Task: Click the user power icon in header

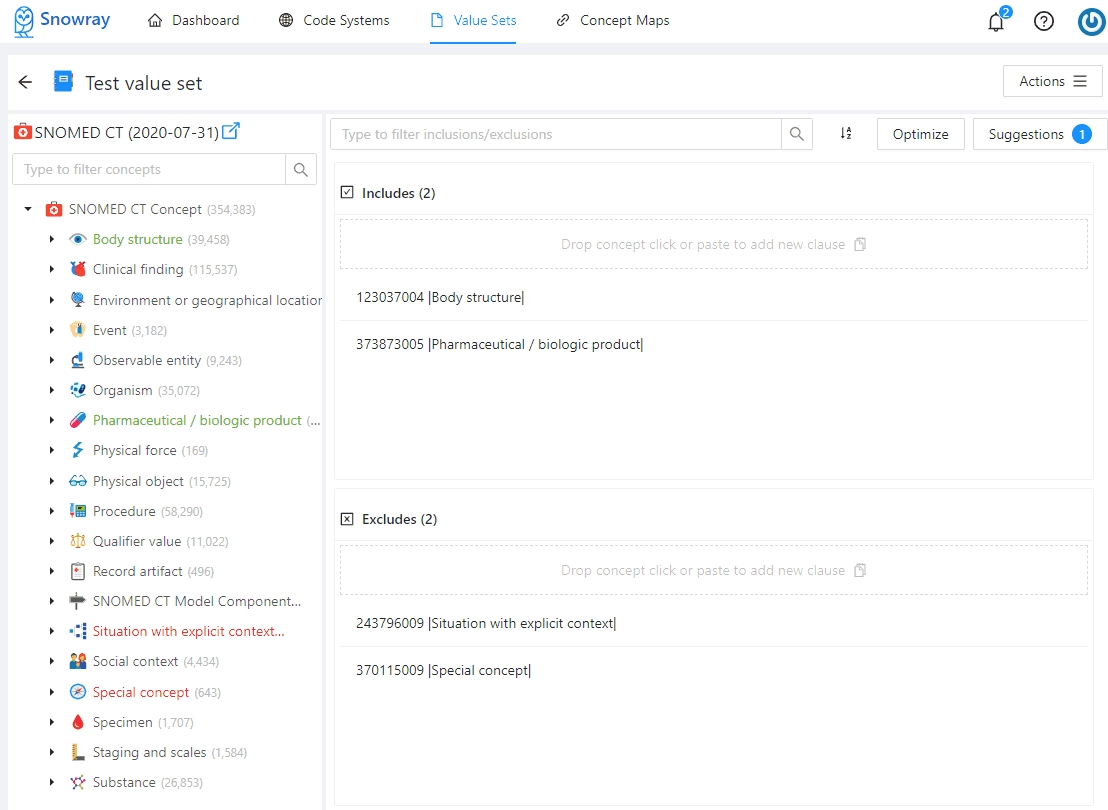Action: (1091, 21)
